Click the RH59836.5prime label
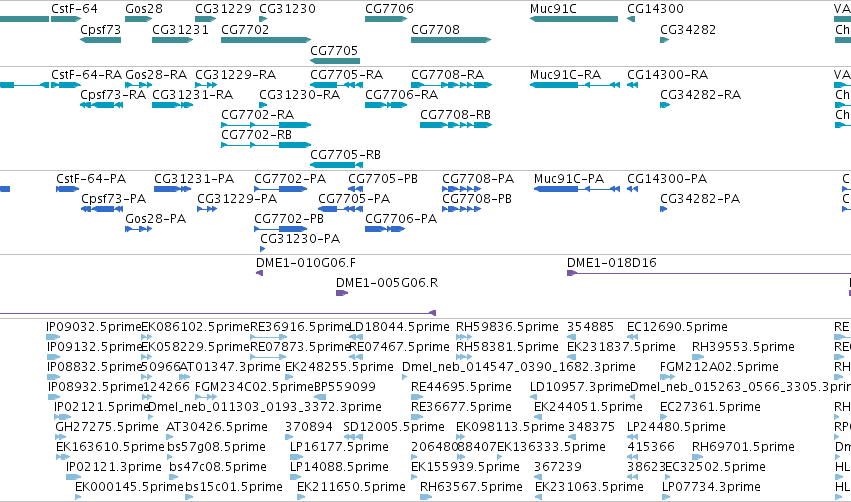851x502 pixels. click(507, 327)
